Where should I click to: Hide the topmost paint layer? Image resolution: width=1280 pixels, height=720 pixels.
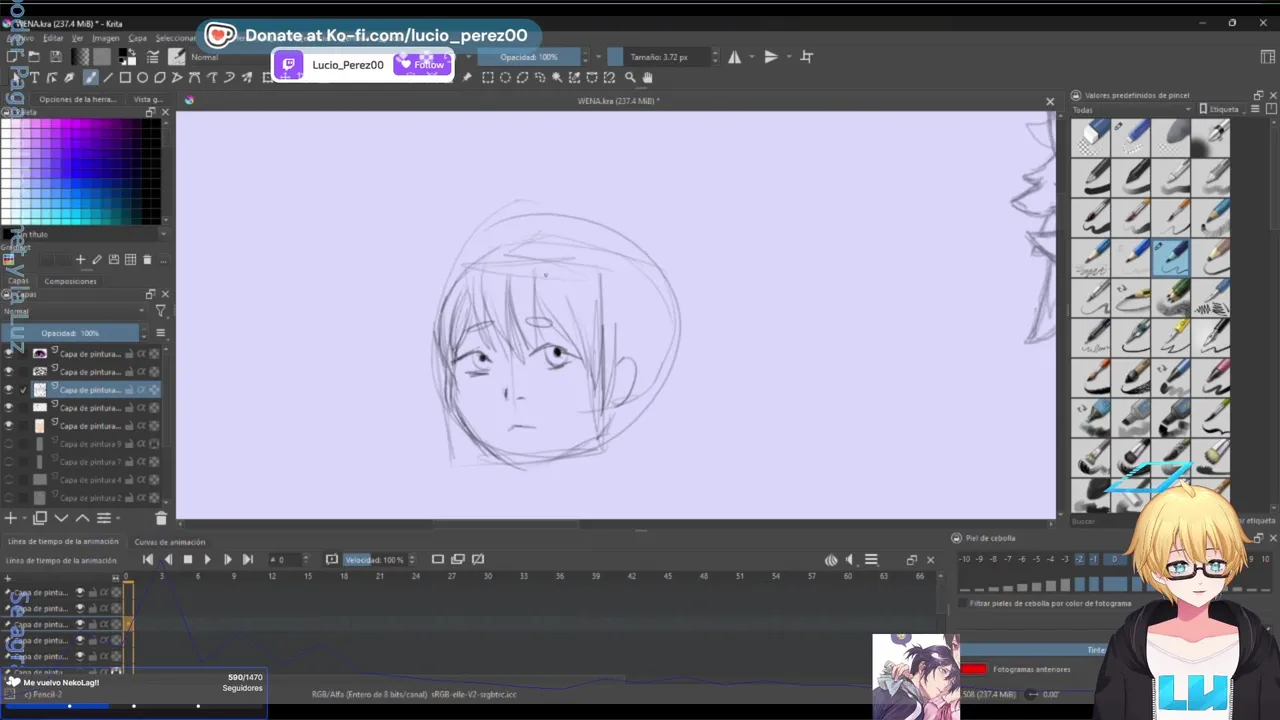click(9, 354)
